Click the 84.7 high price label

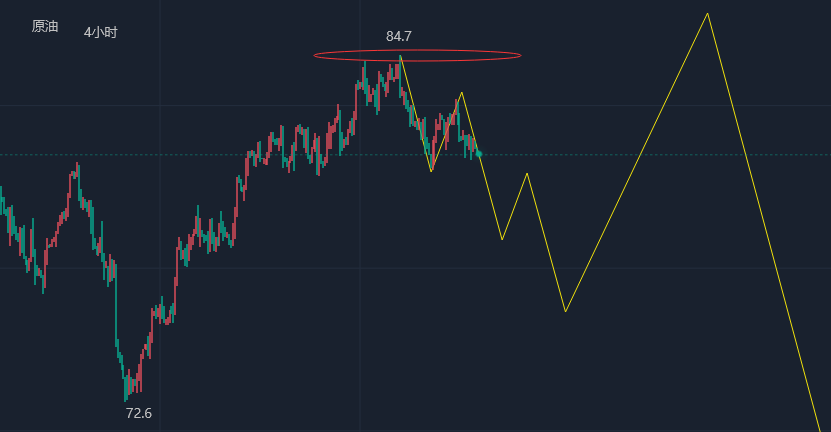(x=399, y=37)
